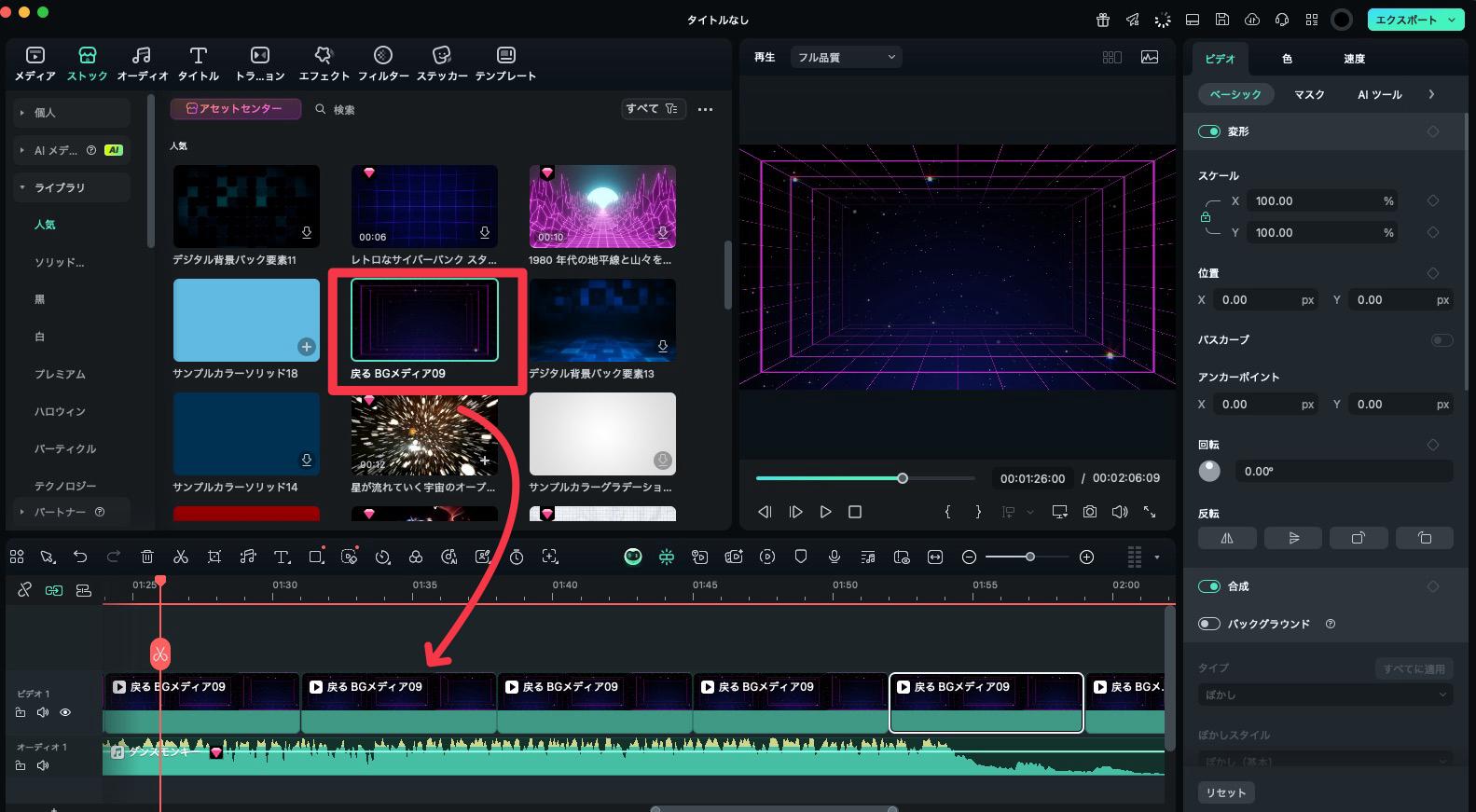Click the split scissors icon in timeline toolbar
The image size is (1476, 812).
[181, 557]
